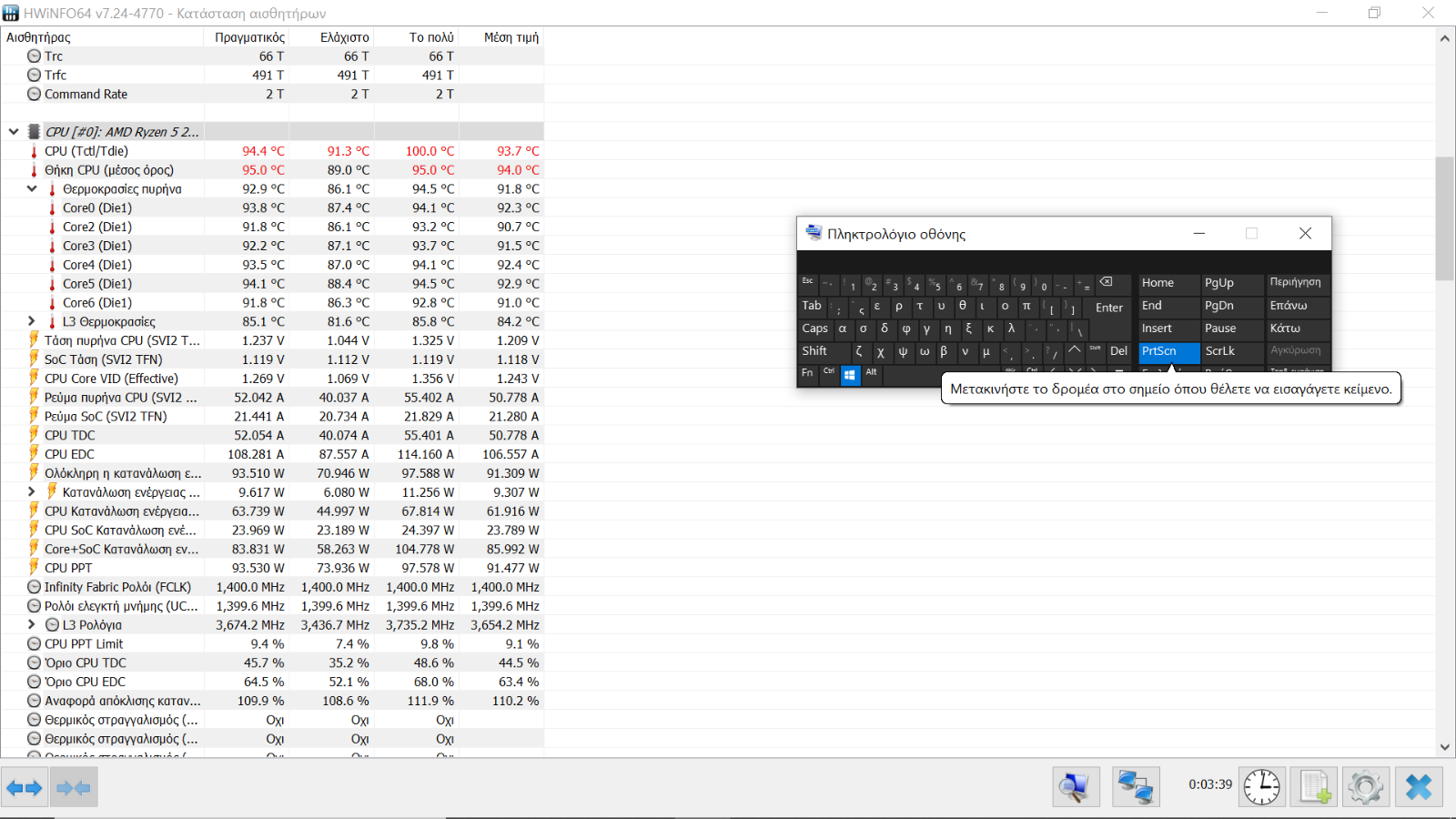This screenshot has height=819, width=1456.
Task: Click the Trc clock sensor icon
Action: 35,56
